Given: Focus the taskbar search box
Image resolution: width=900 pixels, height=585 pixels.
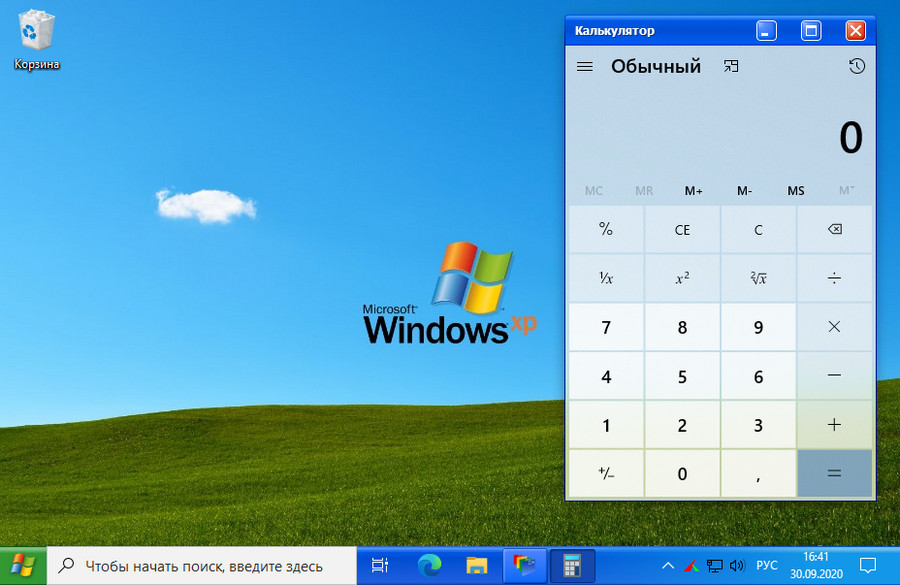Looking at the screenshot, I should coord(202,566).
